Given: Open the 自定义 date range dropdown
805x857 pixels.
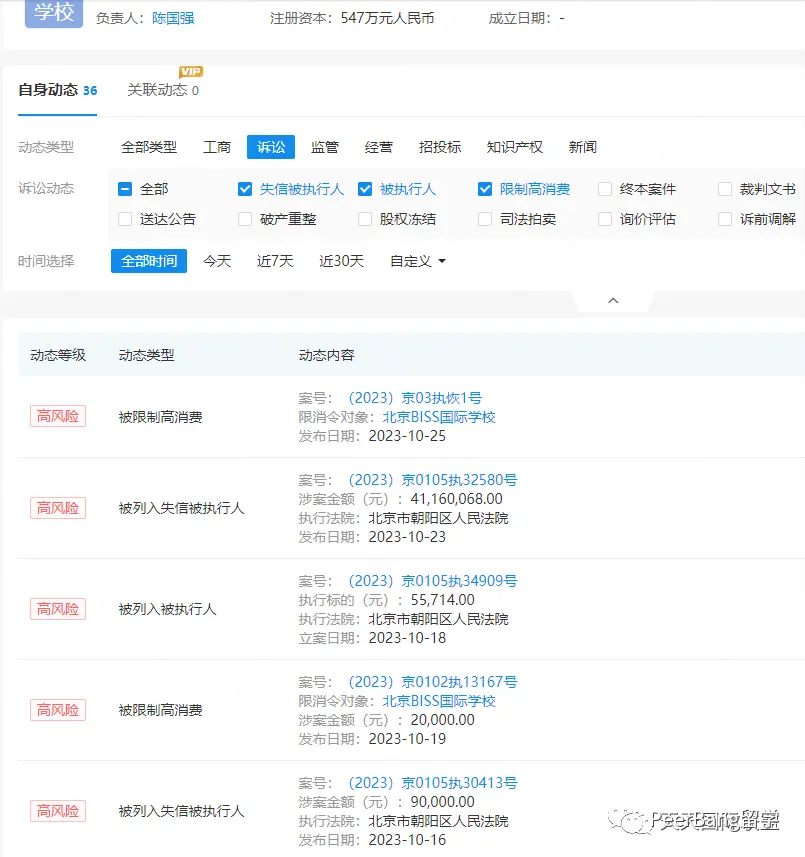Looking at the screenshot, I should pos(417,261).
